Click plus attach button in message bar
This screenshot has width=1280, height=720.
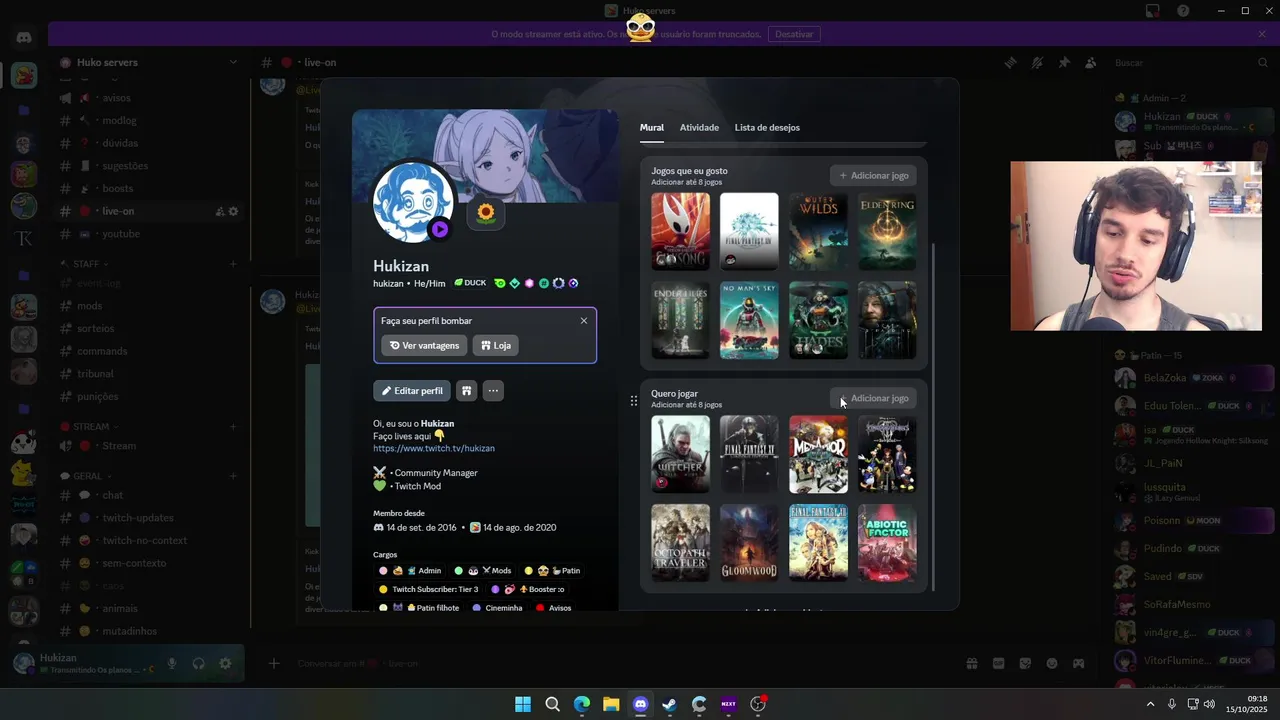click(x=274, y=663)
